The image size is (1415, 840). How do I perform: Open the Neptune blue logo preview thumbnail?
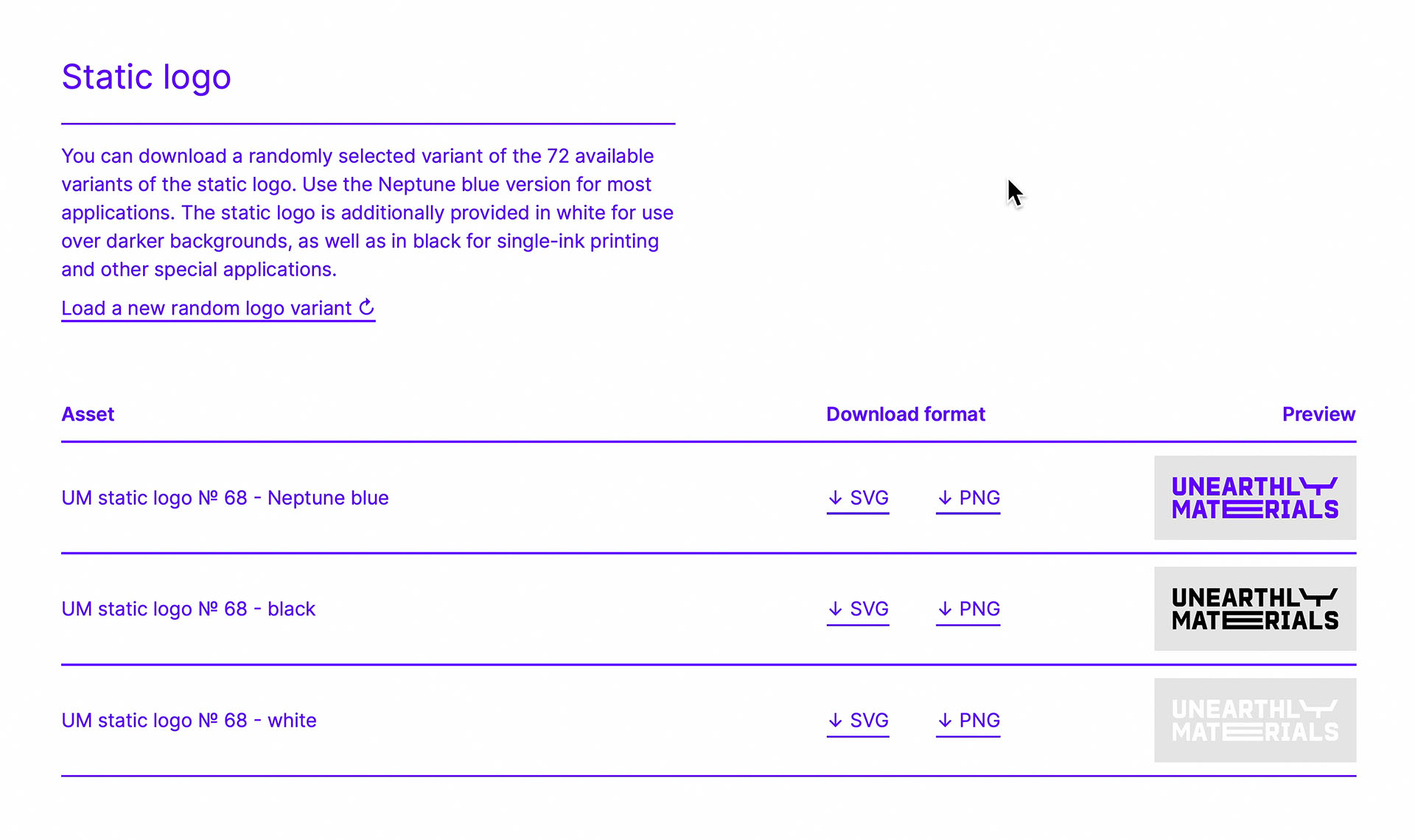click(x=1254, y=498)
